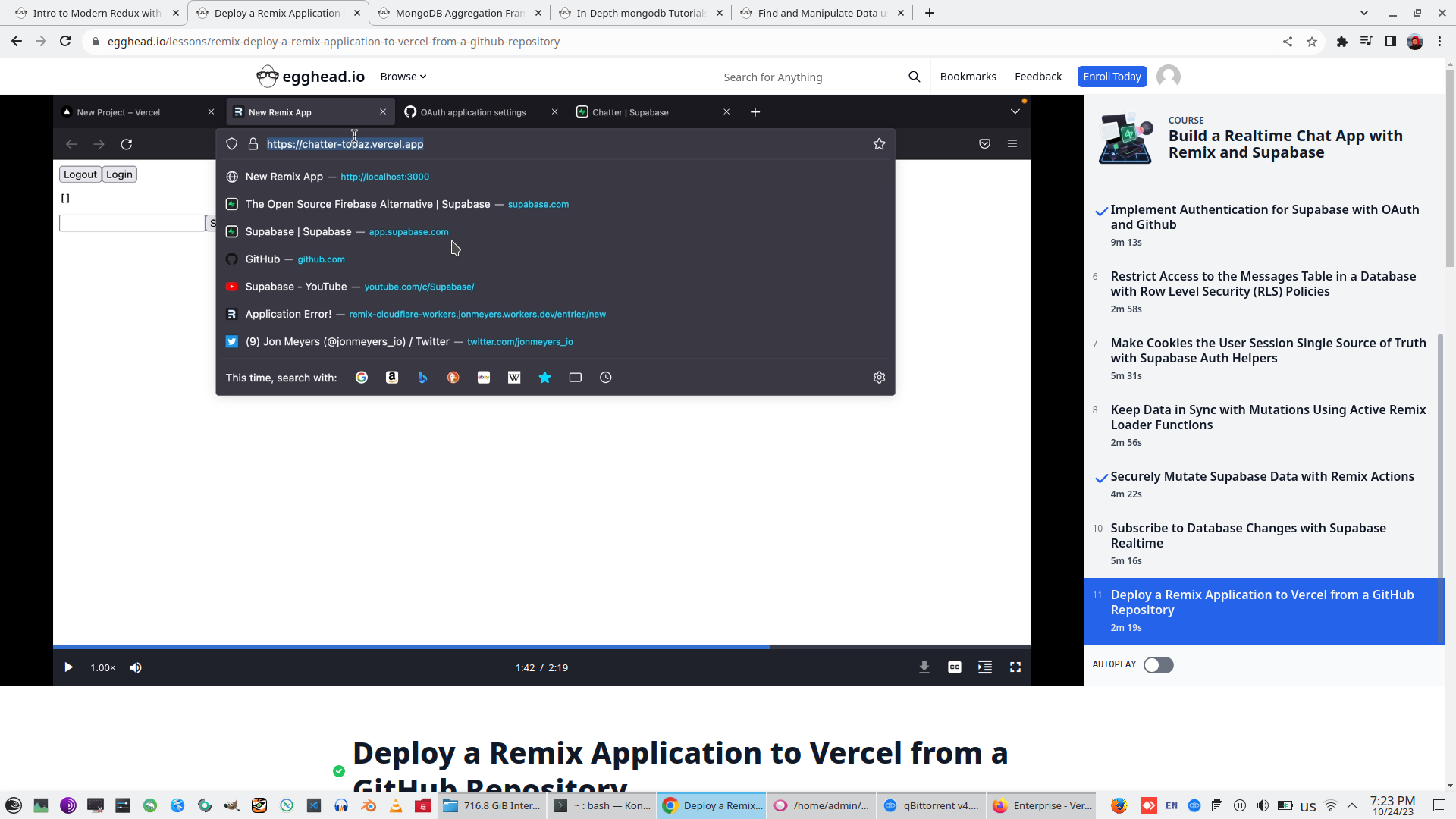The image size is (1456, 819).
Task: Open the user profile avatar
Action: [x=1168, y=77]
